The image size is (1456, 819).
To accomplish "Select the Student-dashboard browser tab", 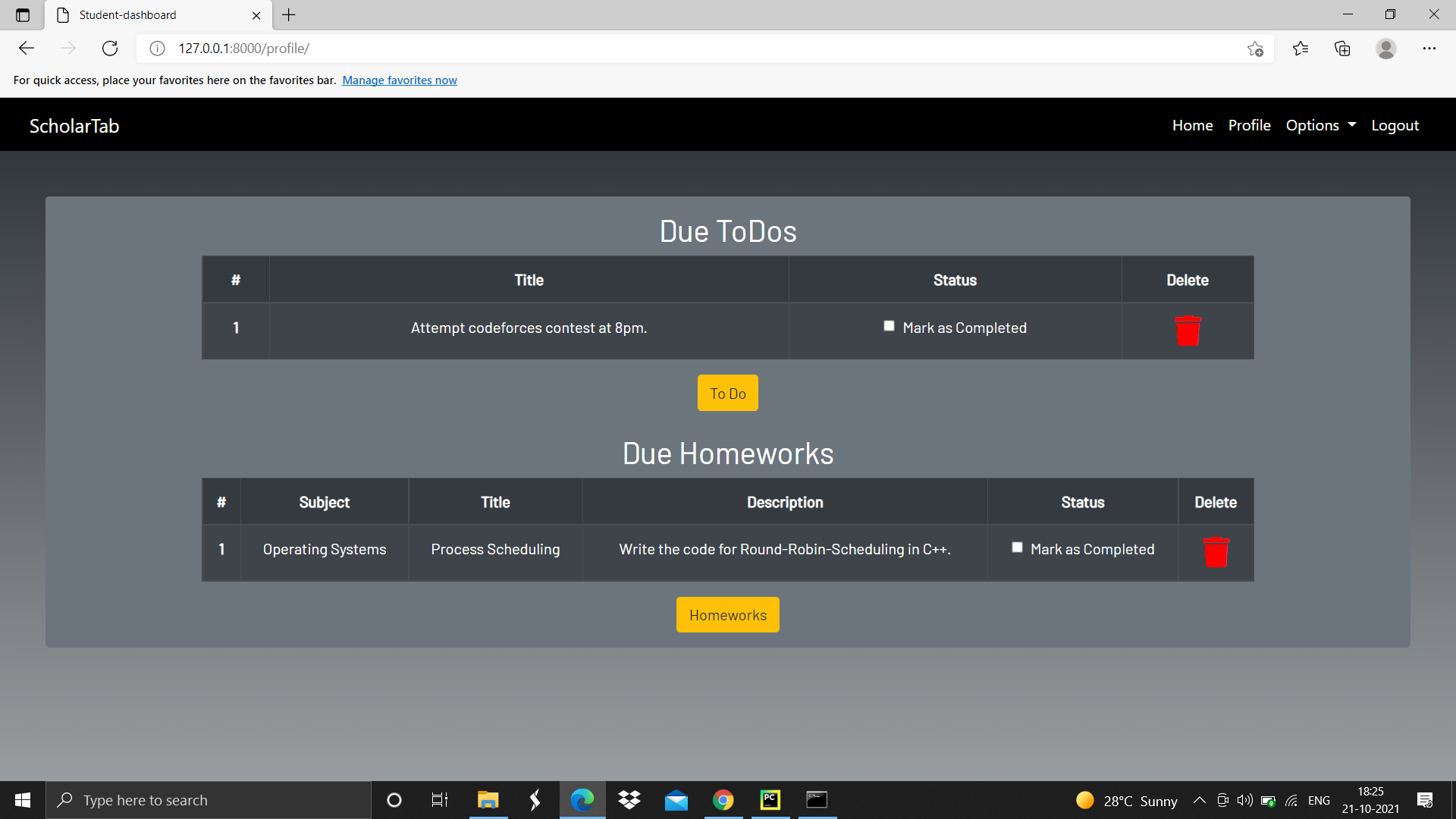I will (x=152, y=15).
